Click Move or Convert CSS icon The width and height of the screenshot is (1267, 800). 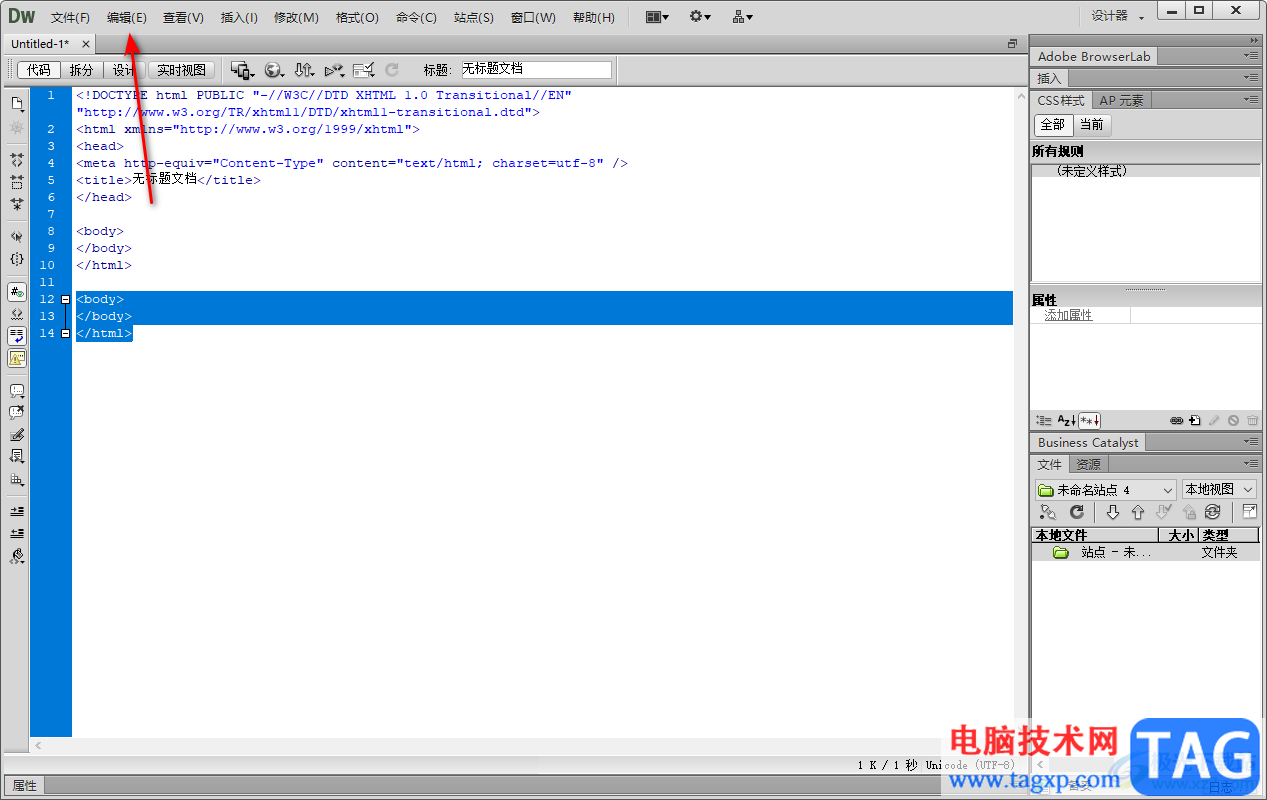click(17, 479)
